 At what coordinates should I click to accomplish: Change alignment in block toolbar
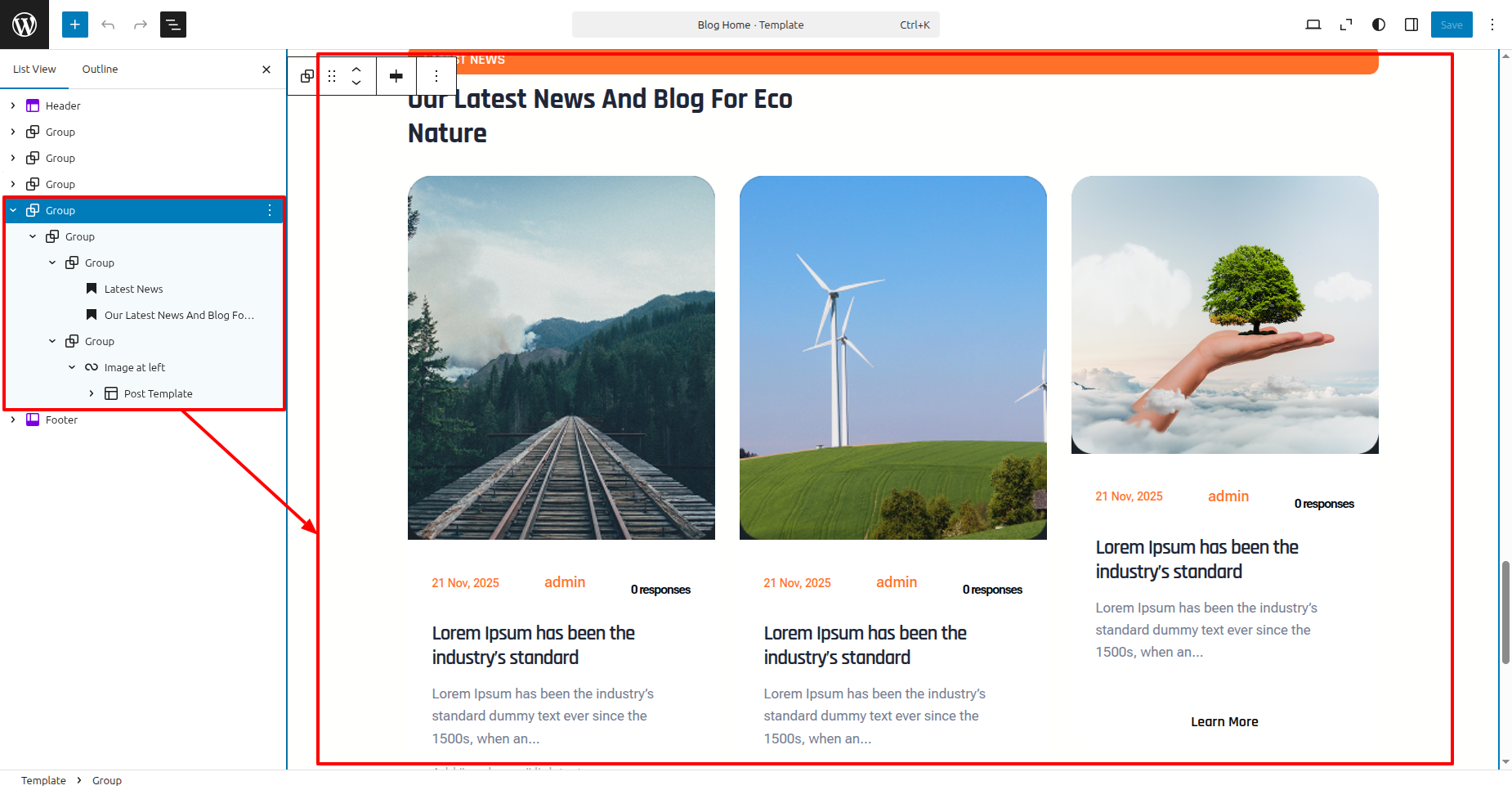point(396,76)
